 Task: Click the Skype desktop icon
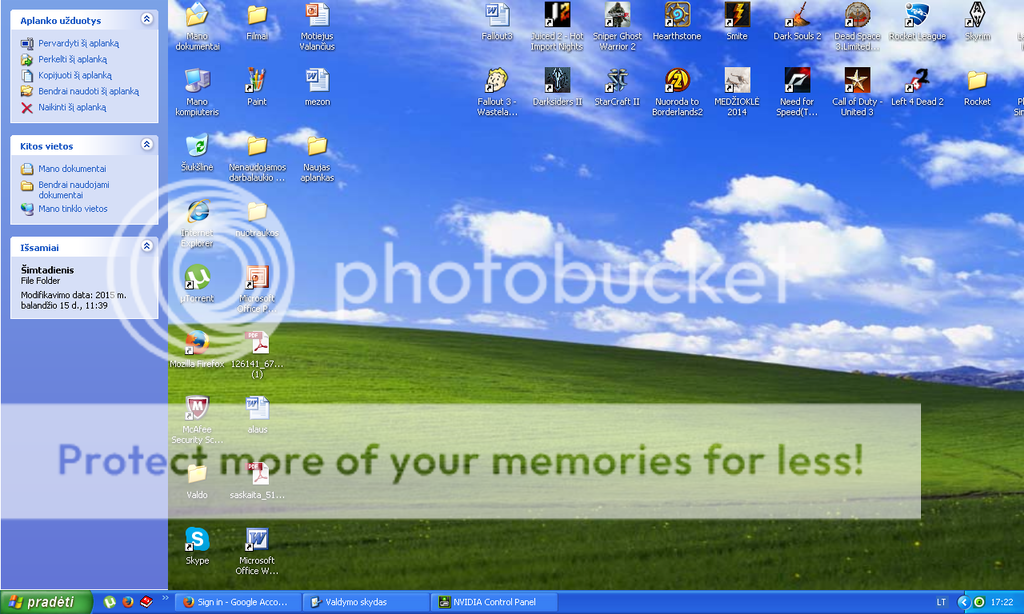pyautogui.click(x=197, y=541)
